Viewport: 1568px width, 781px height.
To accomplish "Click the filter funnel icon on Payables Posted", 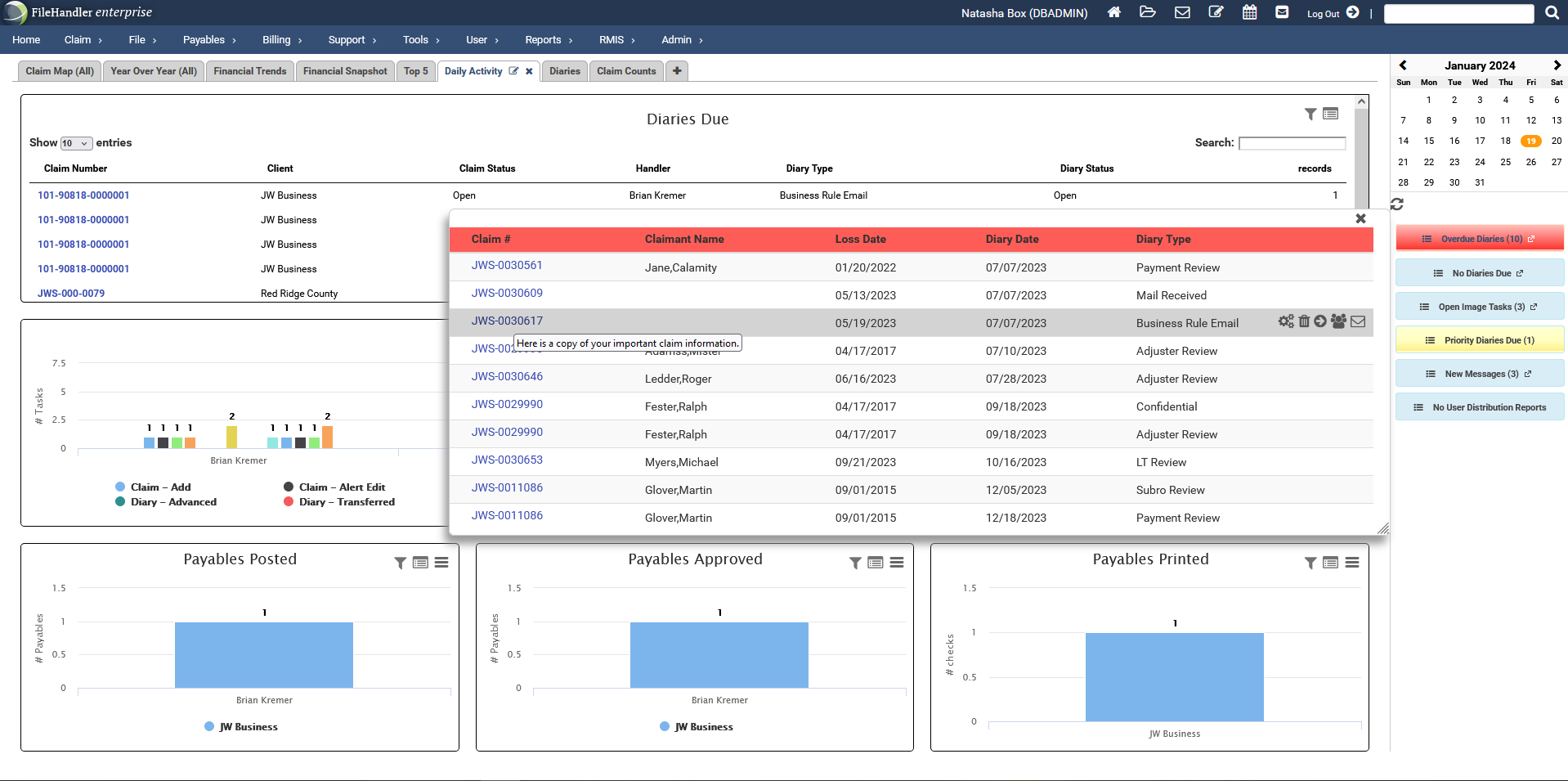I will (x=400, y=563).
